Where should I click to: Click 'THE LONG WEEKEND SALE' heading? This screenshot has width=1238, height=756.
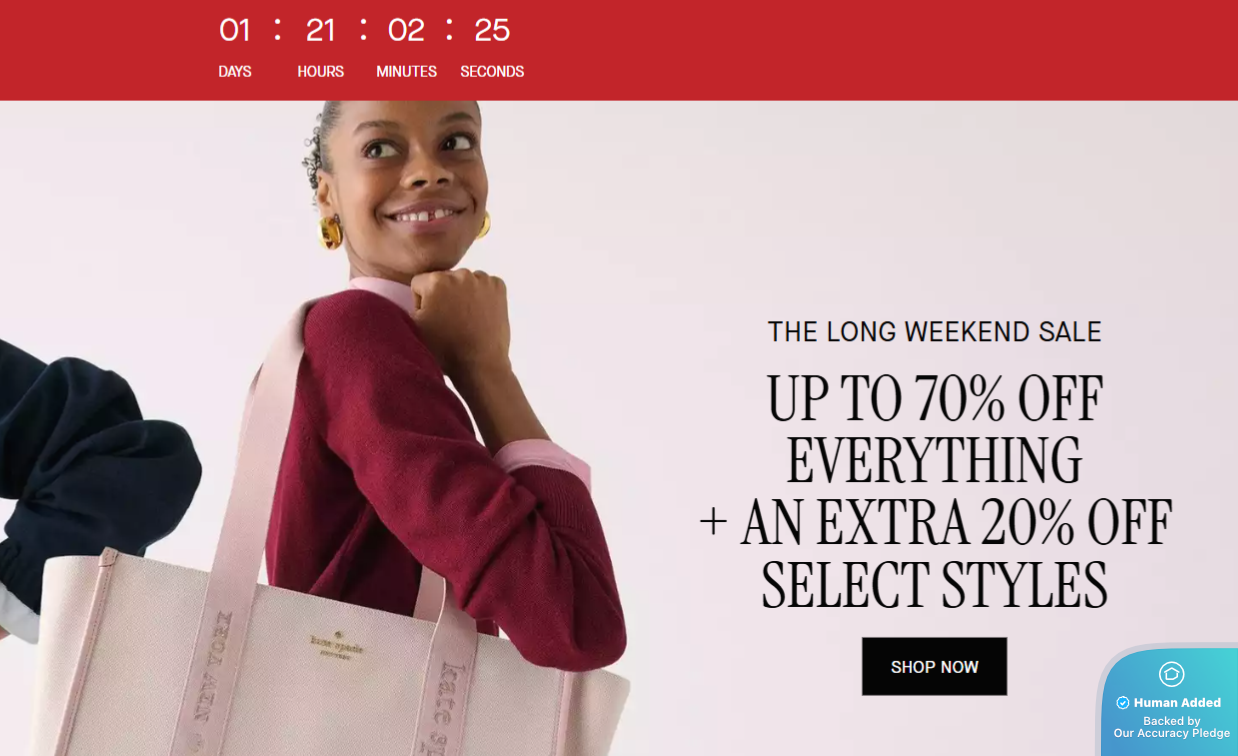click(934, 332)
